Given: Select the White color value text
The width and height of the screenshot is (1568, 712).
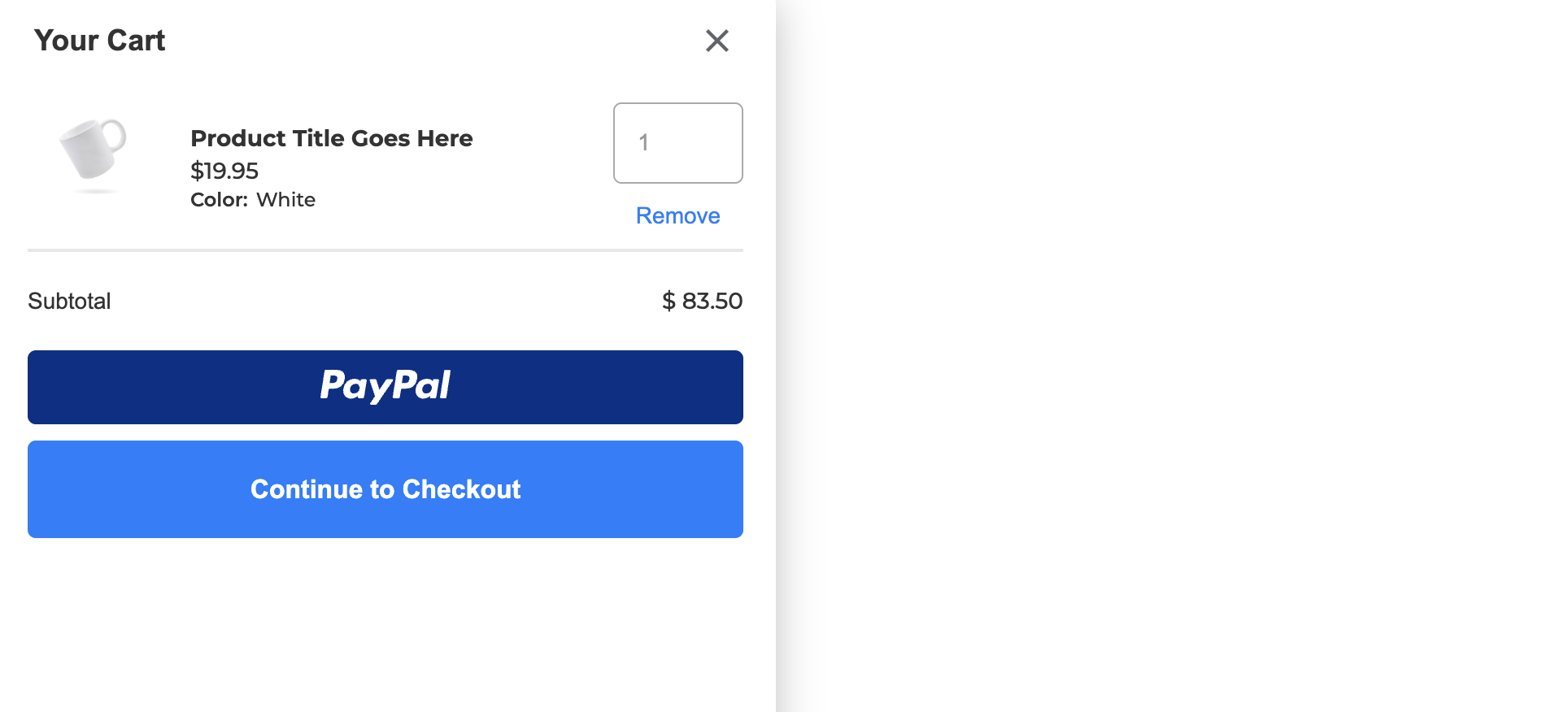Looking at the screenshot, I should (285, 200).
